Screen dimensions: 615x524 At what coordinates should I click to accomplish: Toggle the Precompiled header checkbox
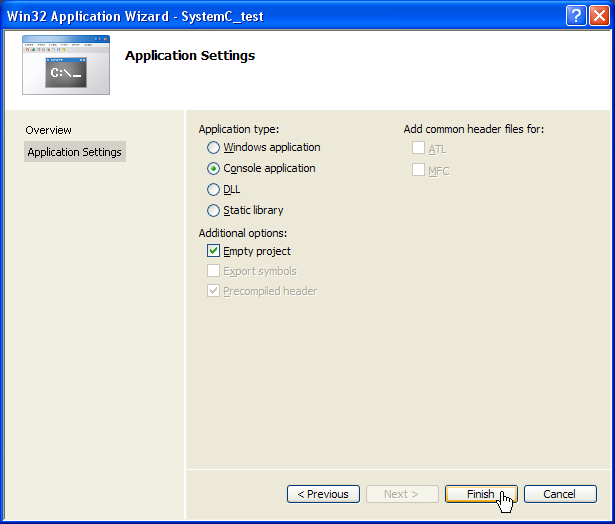213,291
